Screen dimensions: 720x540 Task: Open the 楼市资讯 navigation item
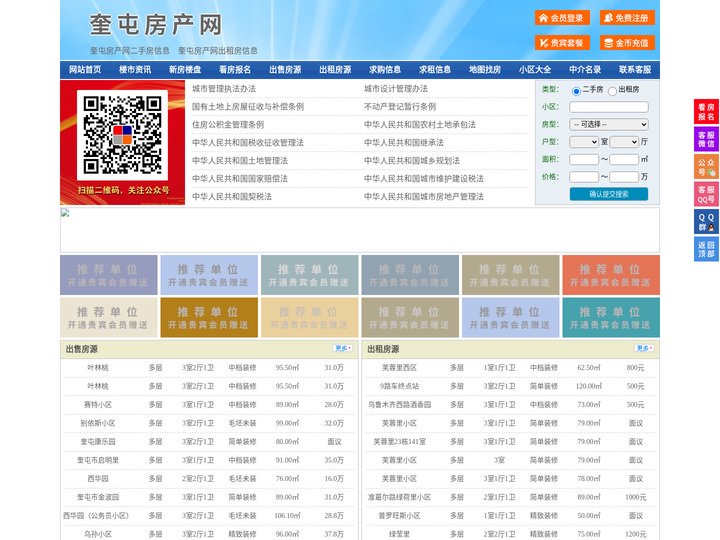pos(135,70)
